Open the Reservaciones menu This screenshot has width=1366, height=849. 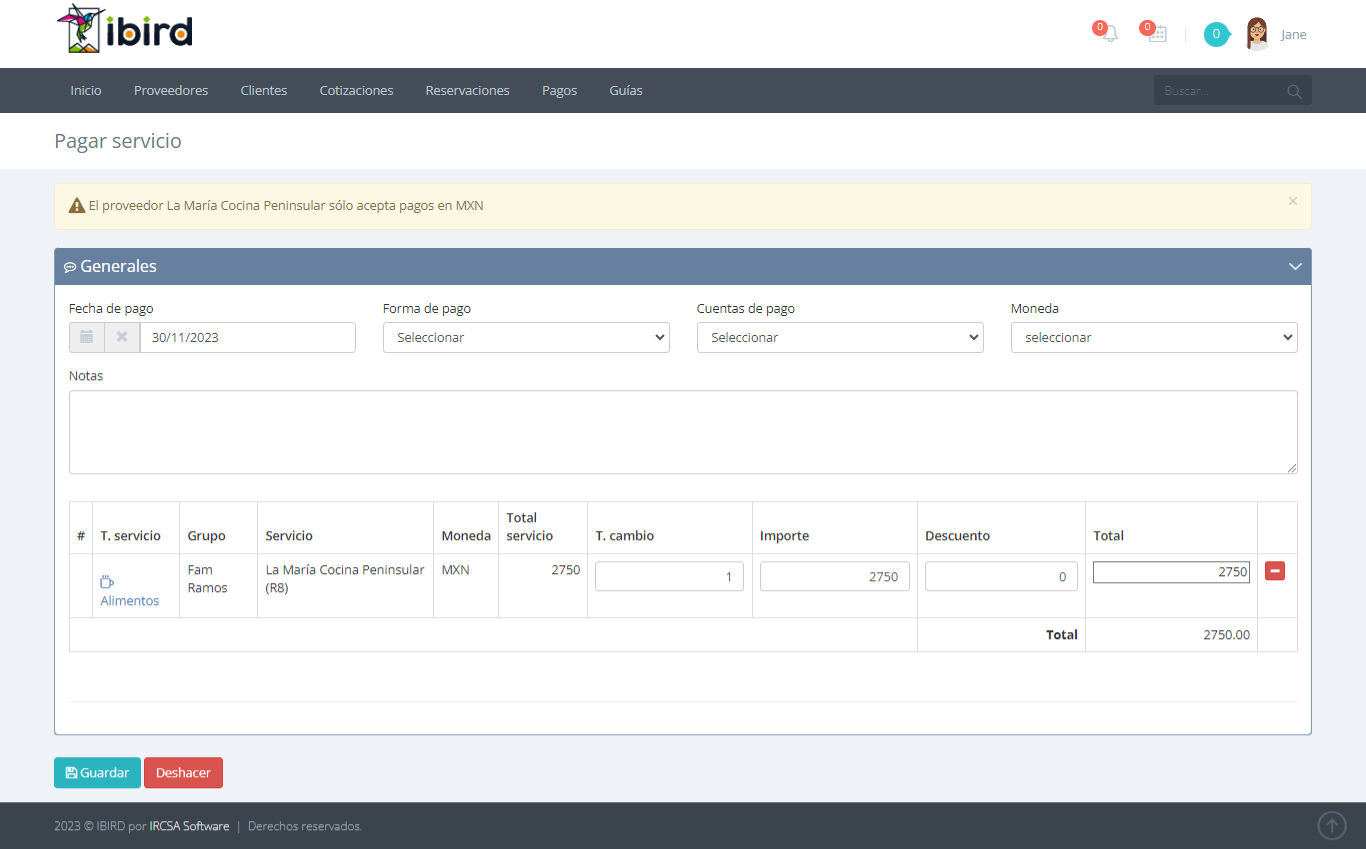click(467, 90)
